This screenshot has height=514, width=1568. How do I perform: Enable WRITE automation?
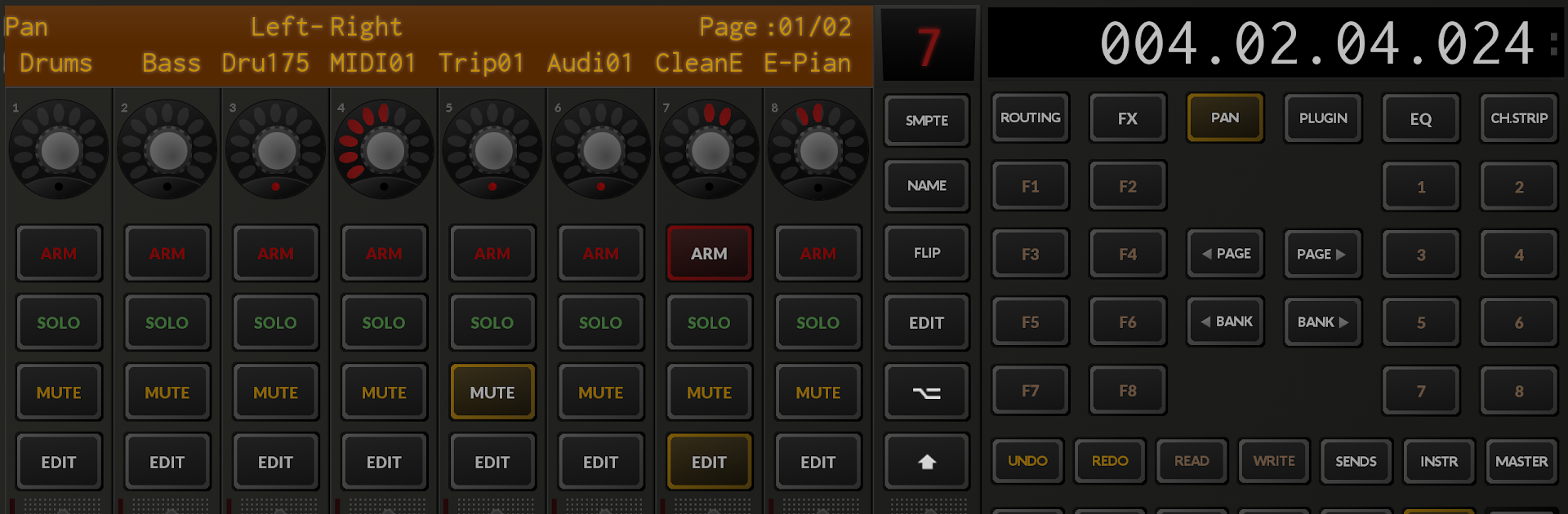pyautogui.click(x=1274, y=461)
